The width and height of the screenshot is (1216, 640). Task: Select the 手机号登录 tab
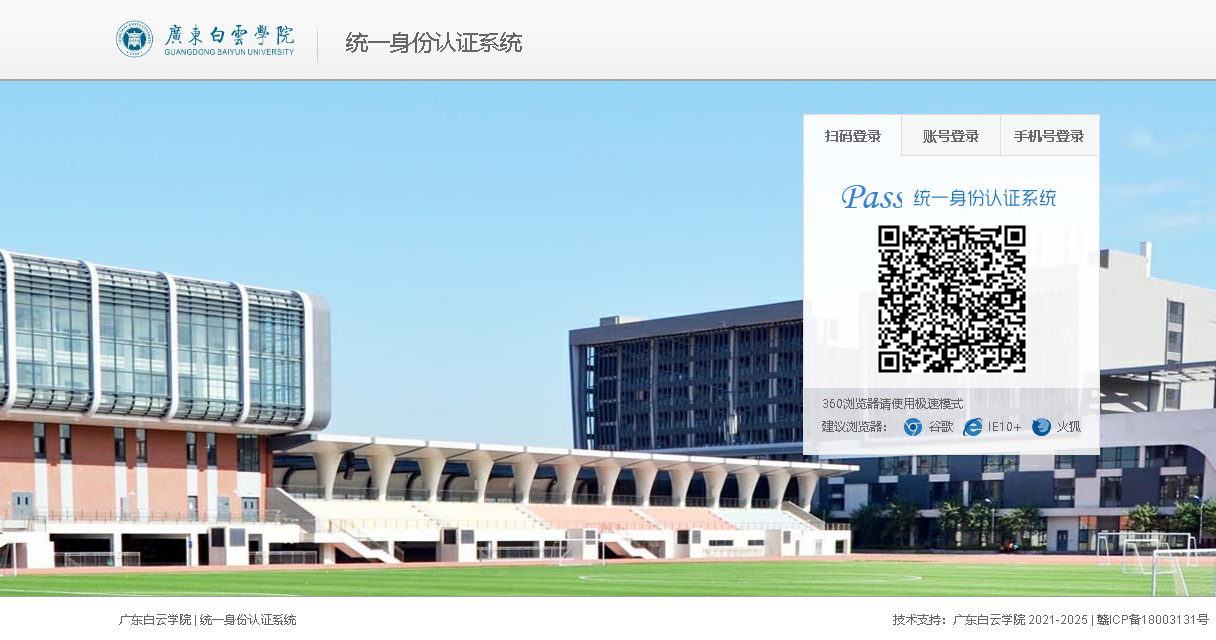[1049, 136]
